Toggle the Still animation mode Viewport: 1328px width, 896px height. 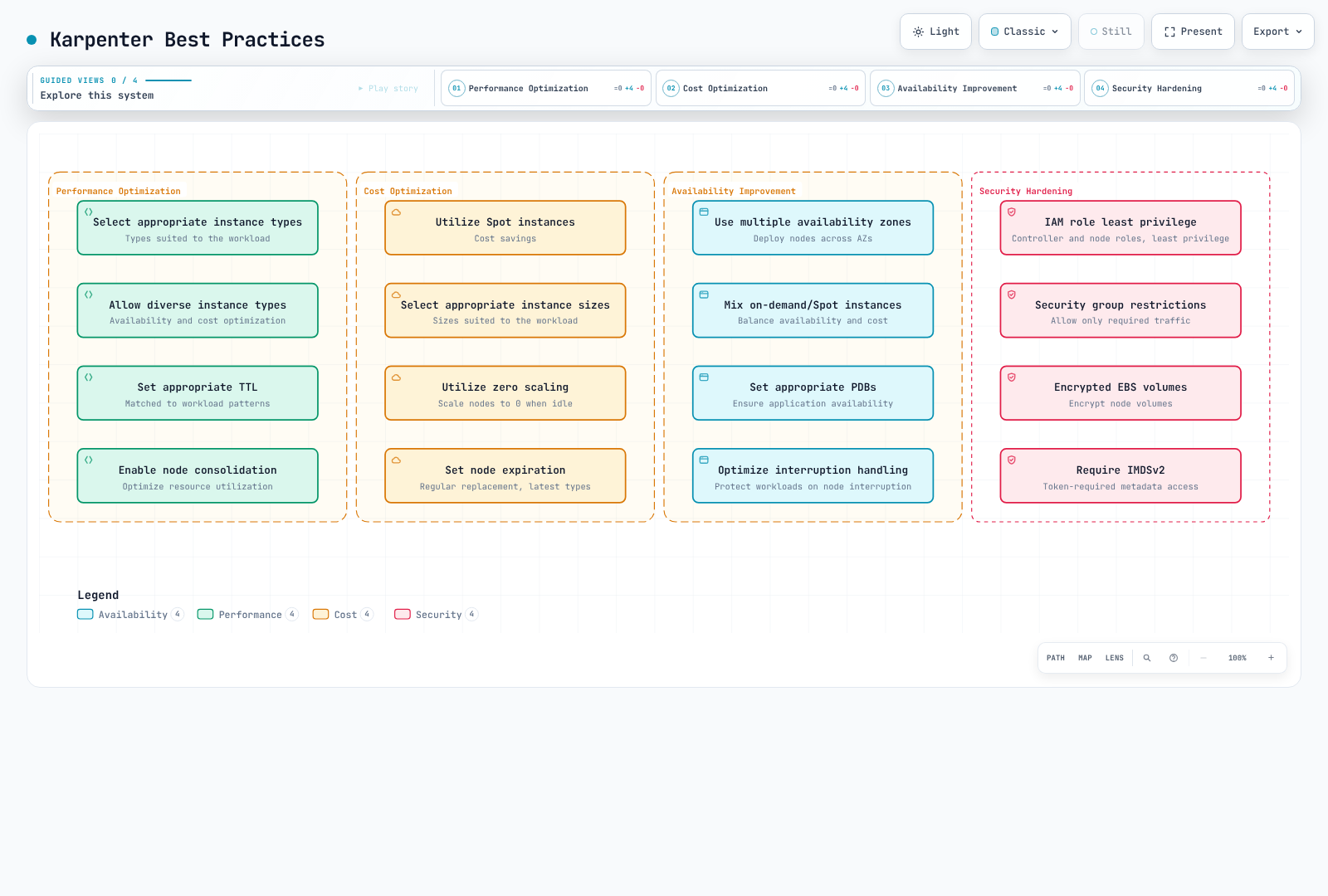(1111, 32)
